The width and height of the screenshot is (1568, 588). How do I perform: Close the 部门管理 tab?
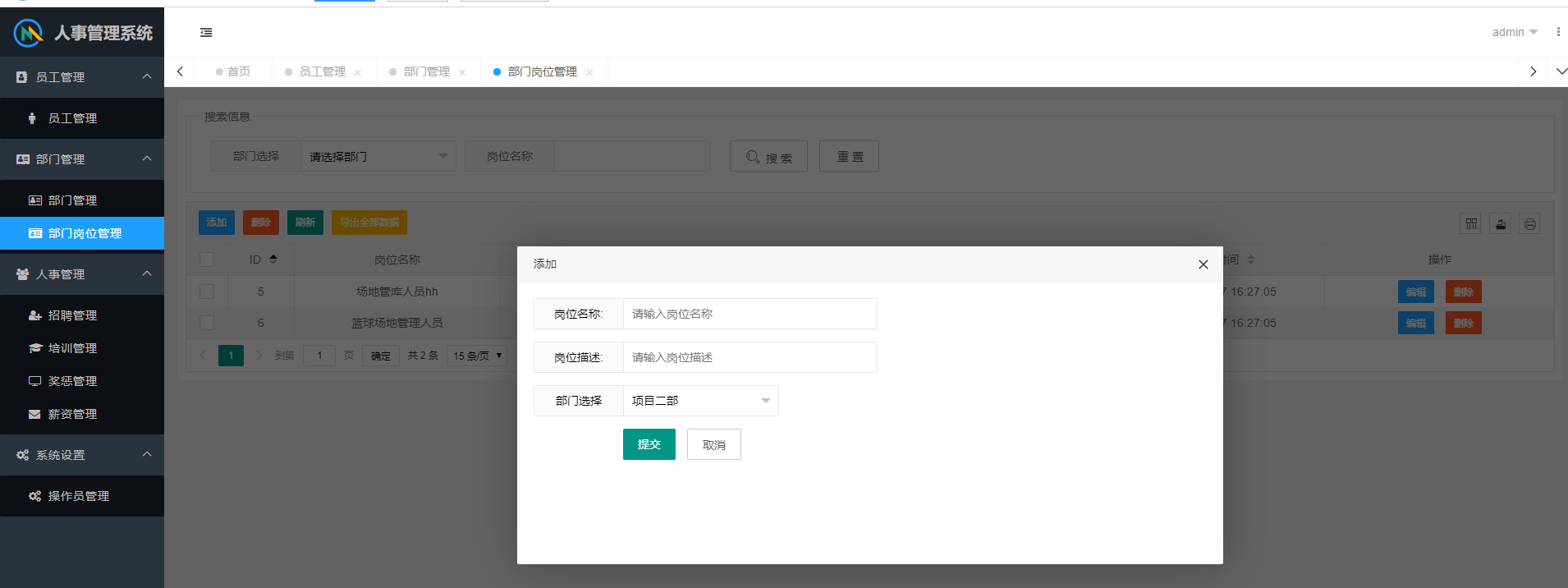(x=462, y=72)
